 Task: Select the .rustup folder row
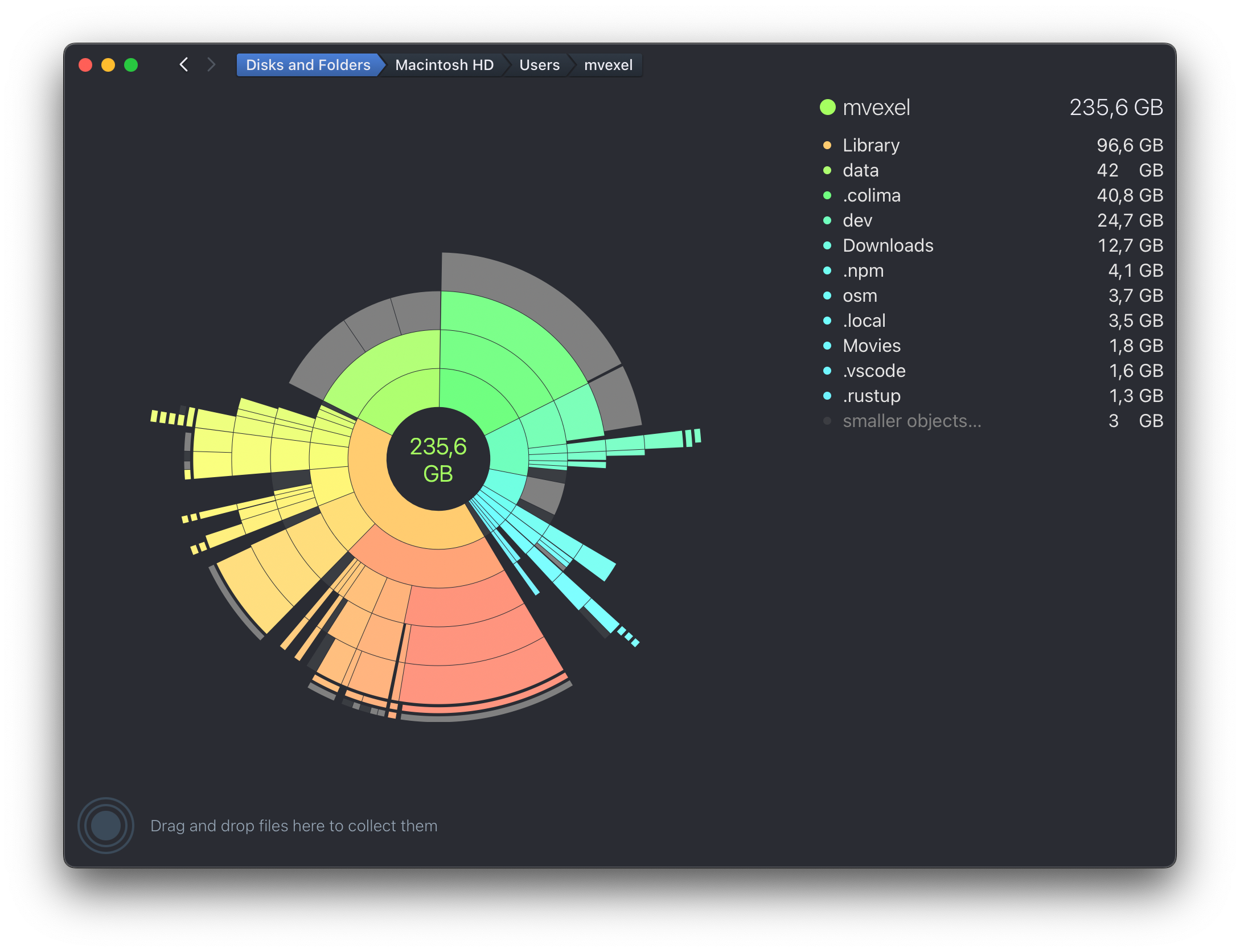(x=872, y=396)
